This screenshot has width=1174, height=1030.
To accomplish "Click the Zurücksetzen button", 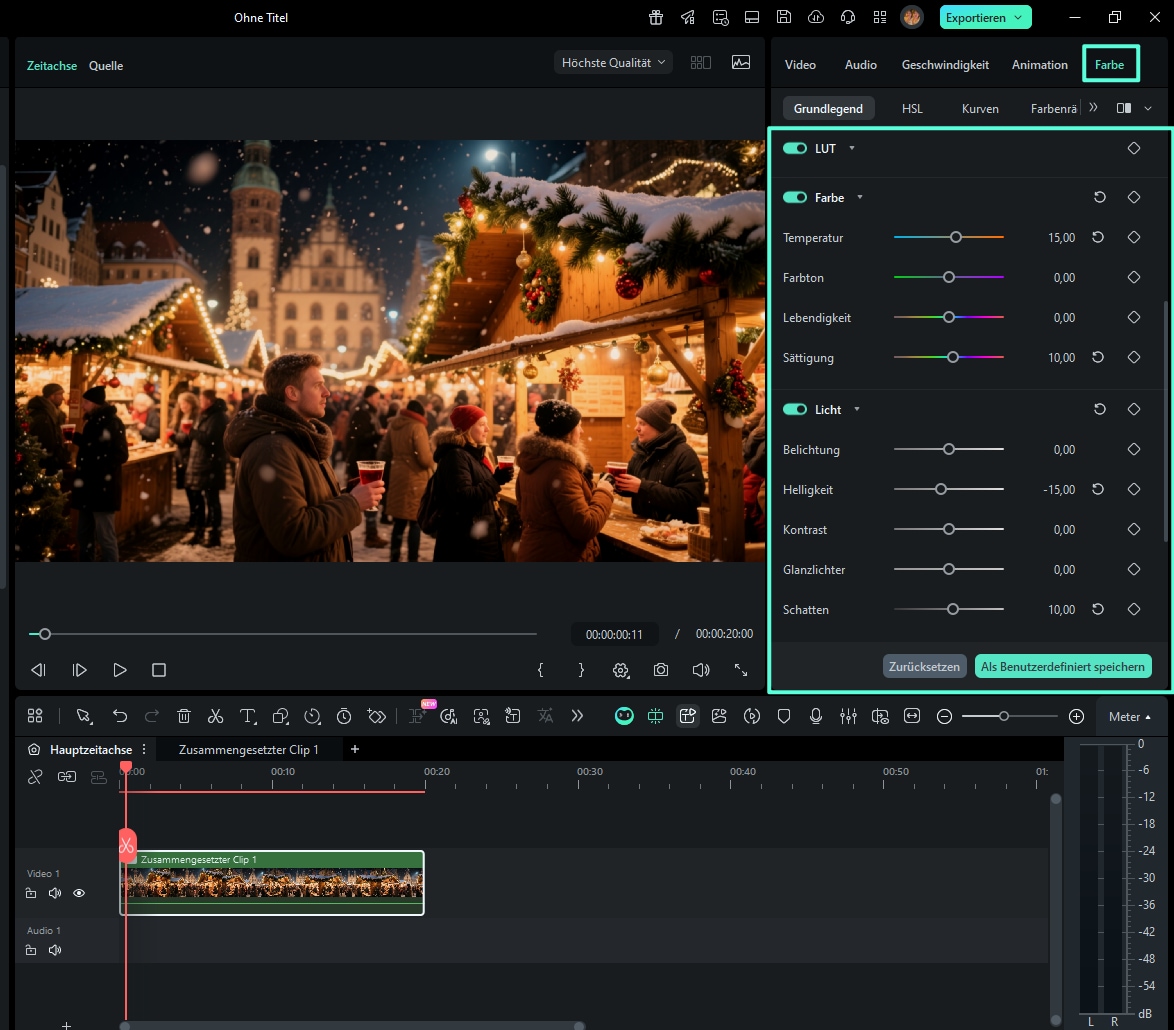I will click(924, 666).
